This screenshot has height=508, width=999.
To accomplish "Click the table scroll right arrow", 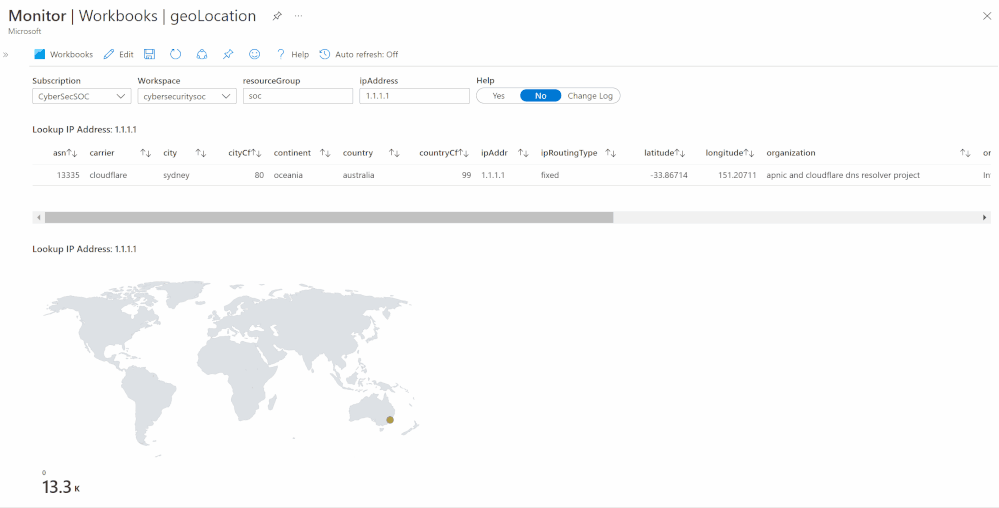I will [985, 218].
